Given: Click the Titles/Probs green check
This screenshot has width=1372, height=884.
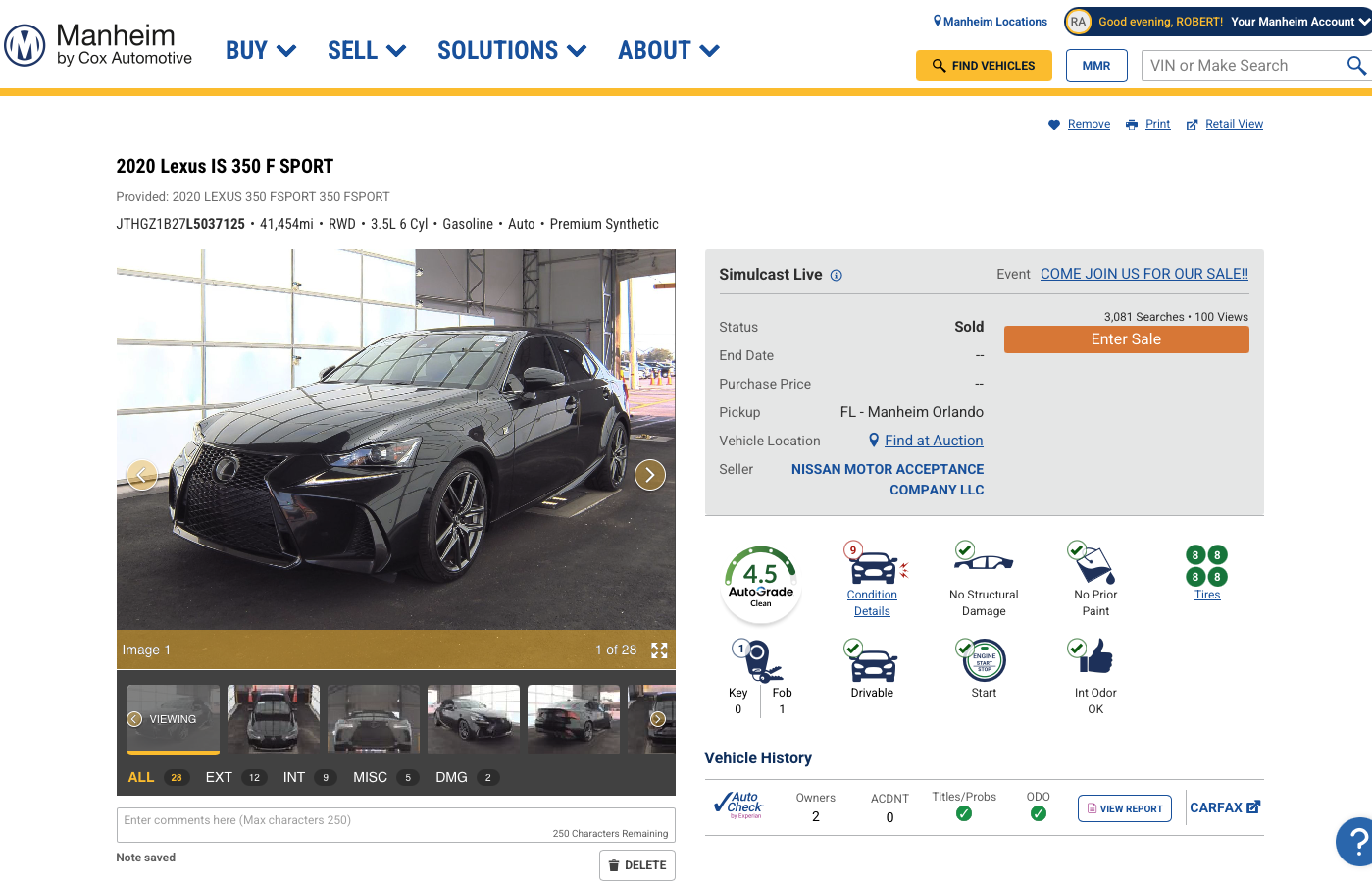Looking at the screenshot, I should point(964,814).
